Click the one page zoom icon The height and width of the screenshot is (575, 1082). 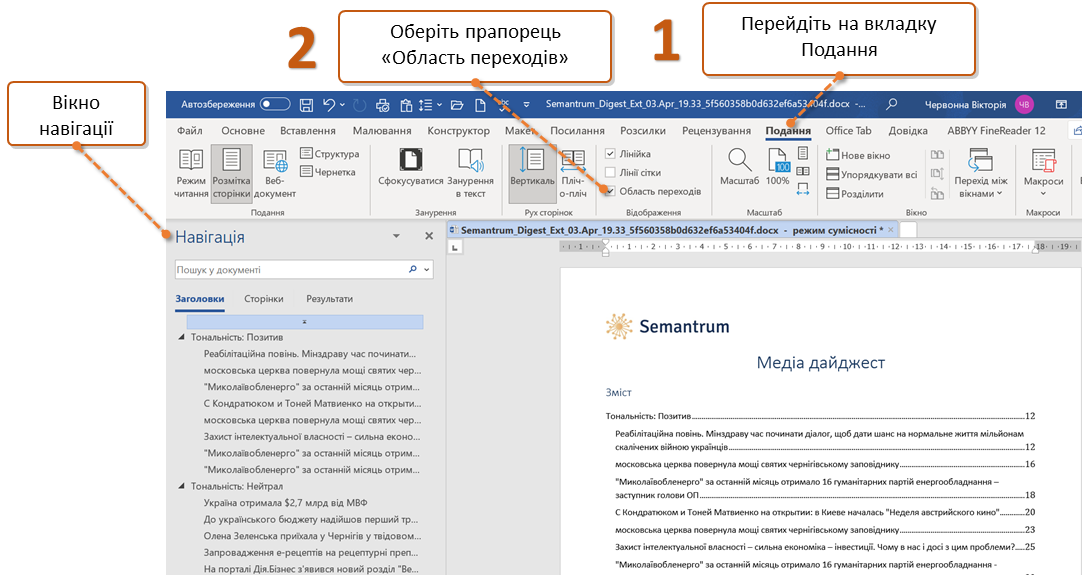(x=803, y=153)
